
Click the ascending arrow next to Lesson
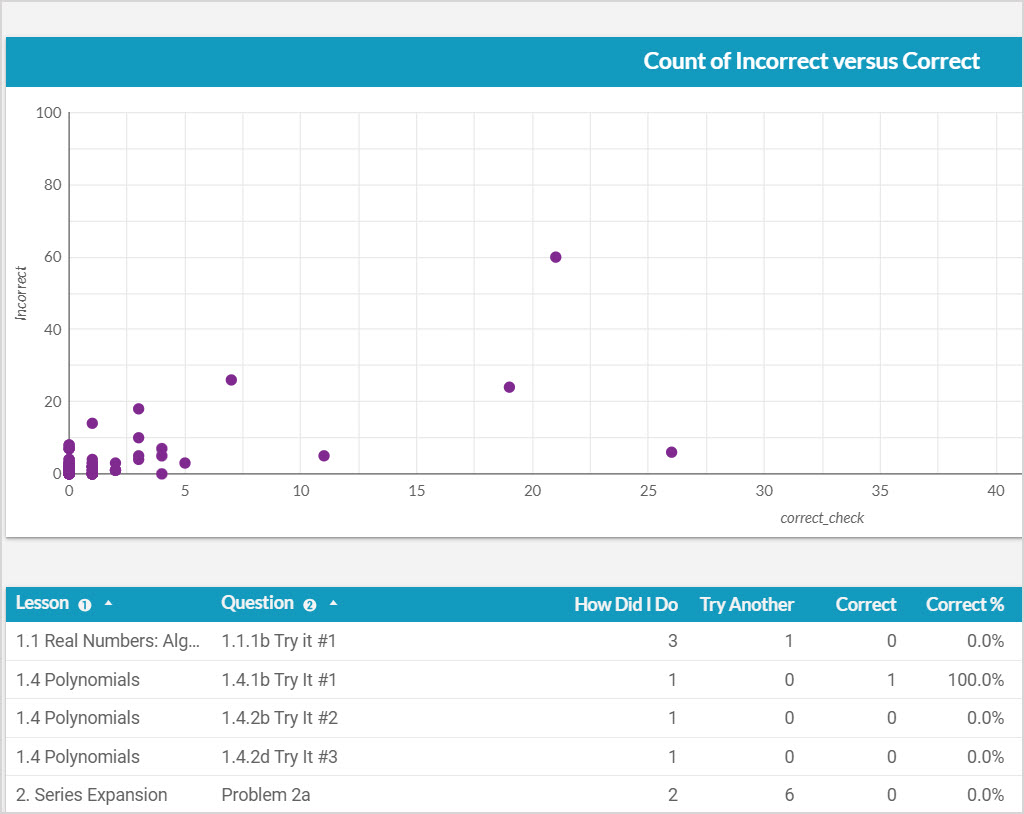[108, 604]
